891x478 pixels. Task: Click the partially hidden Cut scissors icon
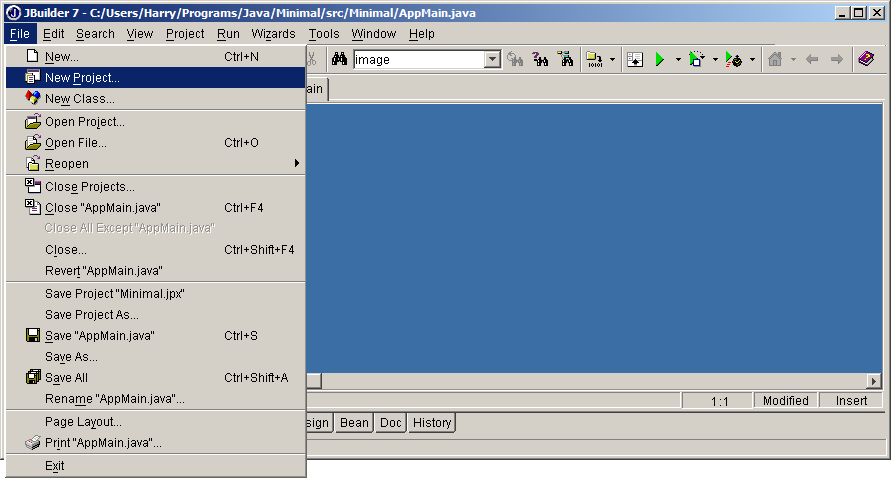(311, 59)
